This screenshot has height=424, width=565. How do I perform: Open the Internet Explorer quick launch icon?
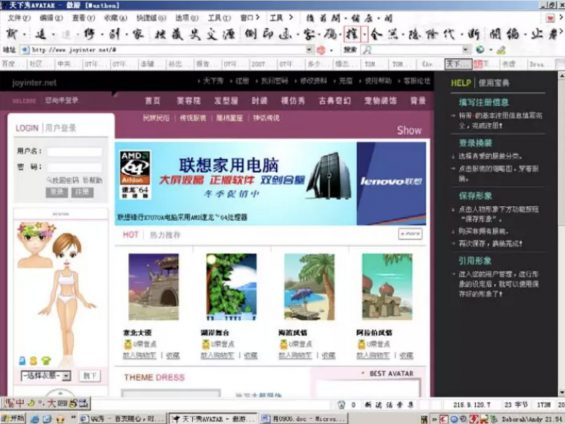pyautogui.click(x=35, y=419)
